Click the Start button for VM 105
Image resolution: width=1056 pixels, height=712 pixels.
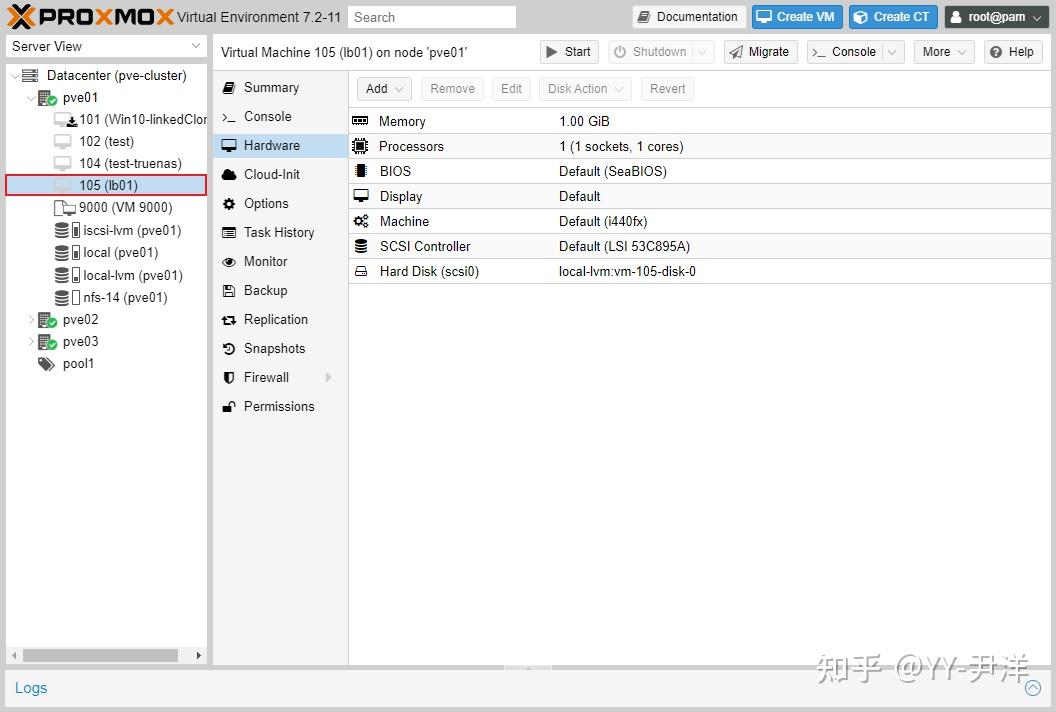point(568,51)
